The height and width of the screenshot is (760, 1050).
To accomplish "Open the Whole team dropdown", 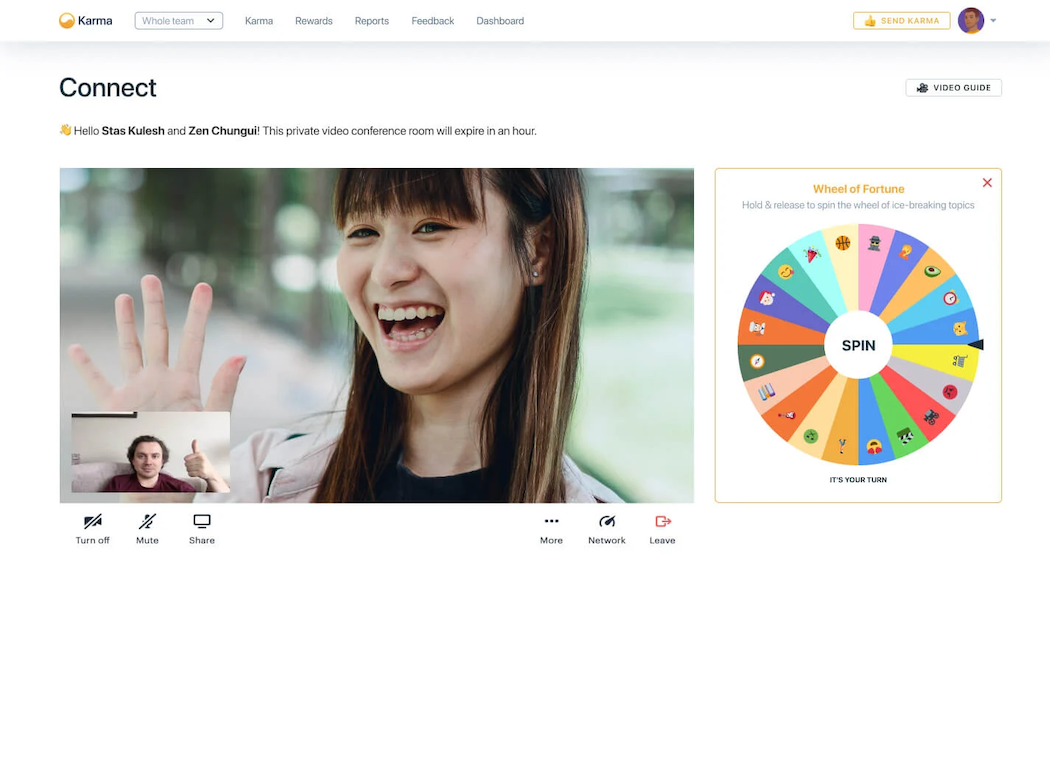I will [178, 19].
